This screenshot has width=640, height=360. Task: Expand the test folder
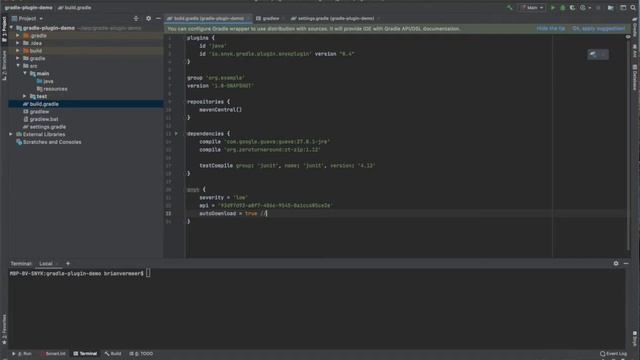(x=25, y=96)
